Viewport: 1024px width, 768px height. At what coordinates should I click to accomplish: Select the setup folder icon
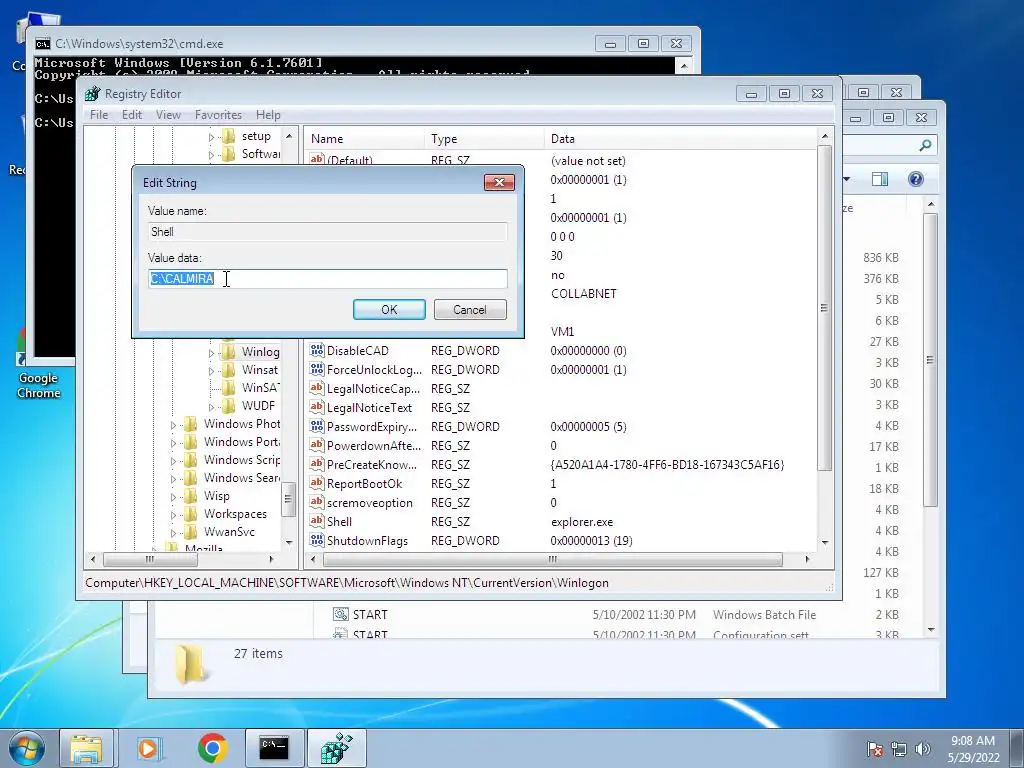tap(228, 136)
